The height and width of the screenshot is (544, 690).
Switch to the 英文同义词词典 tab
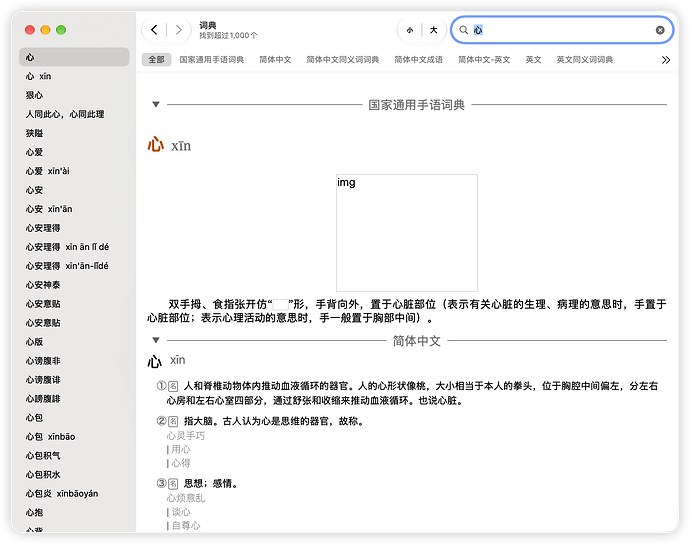click(x=585, y=59)
